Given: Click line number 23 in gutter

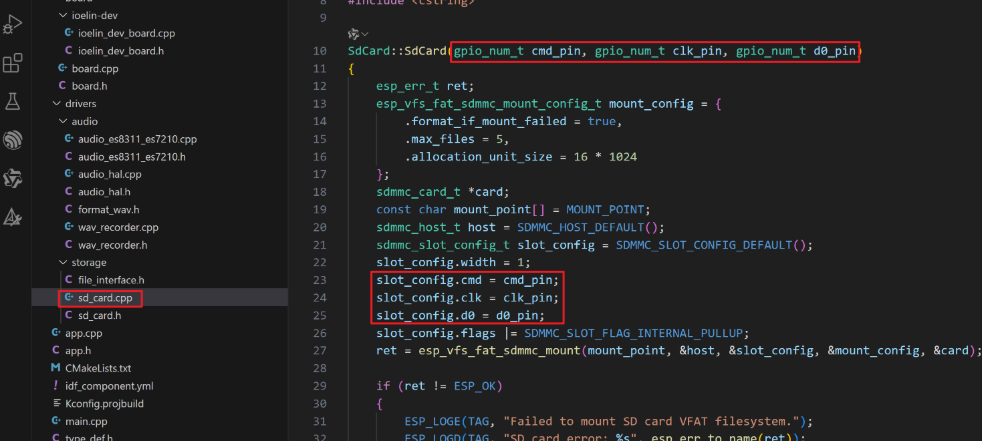Looking at the screenshot, I should pos(319,280).
